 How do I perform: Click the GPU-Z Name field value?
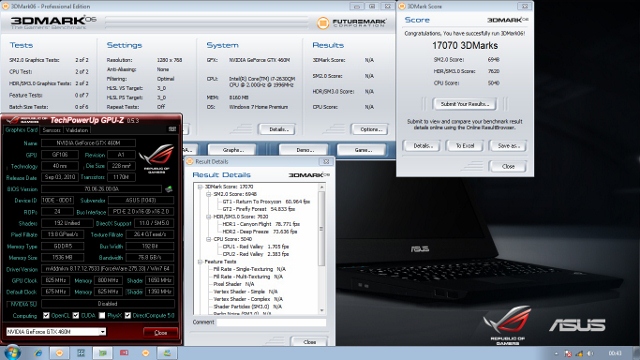pyautogui.click(x=88, y=143)
